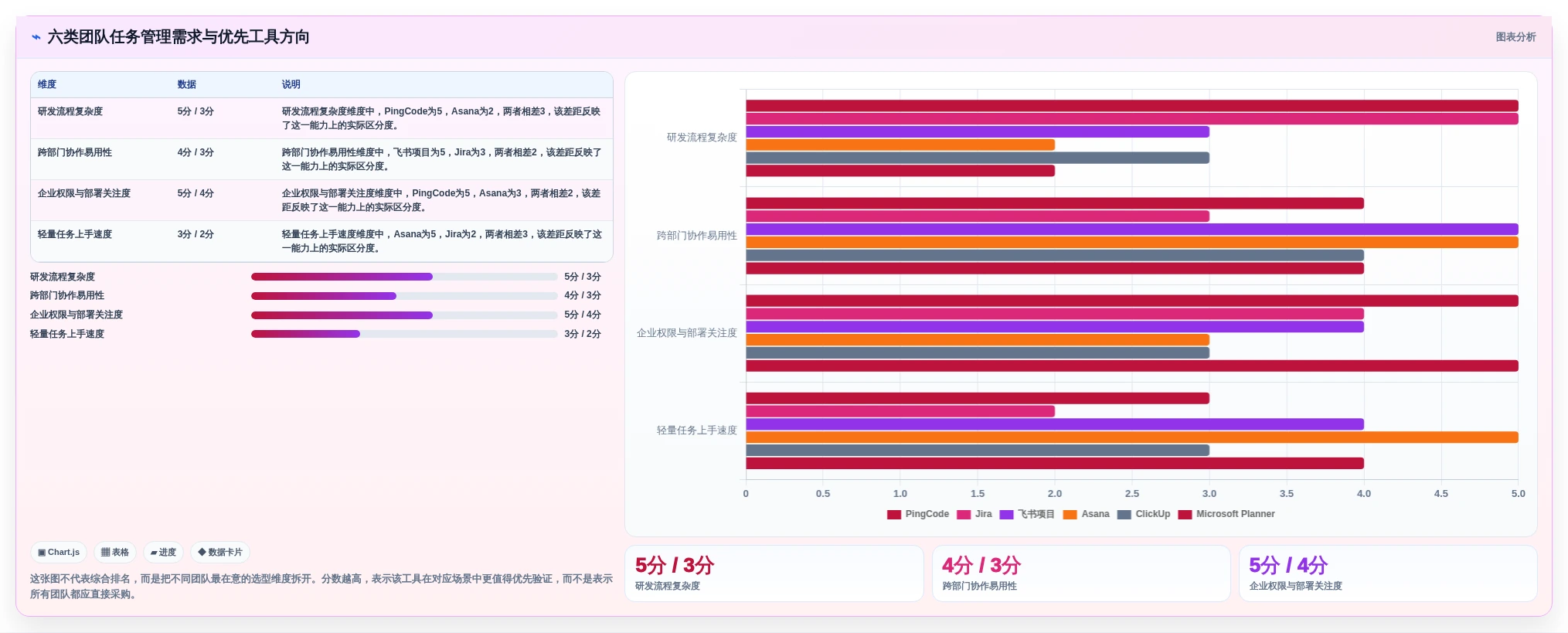Click the 3分 / 2分 table cell
This screenshot has height=633, width=1568.
196,234
